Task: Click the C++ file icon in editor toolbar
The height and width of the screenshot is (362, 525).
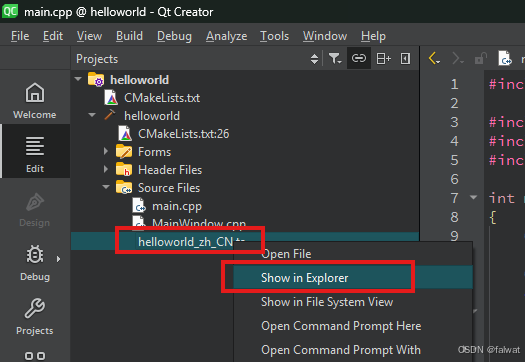Action: [x=505, y=58]
